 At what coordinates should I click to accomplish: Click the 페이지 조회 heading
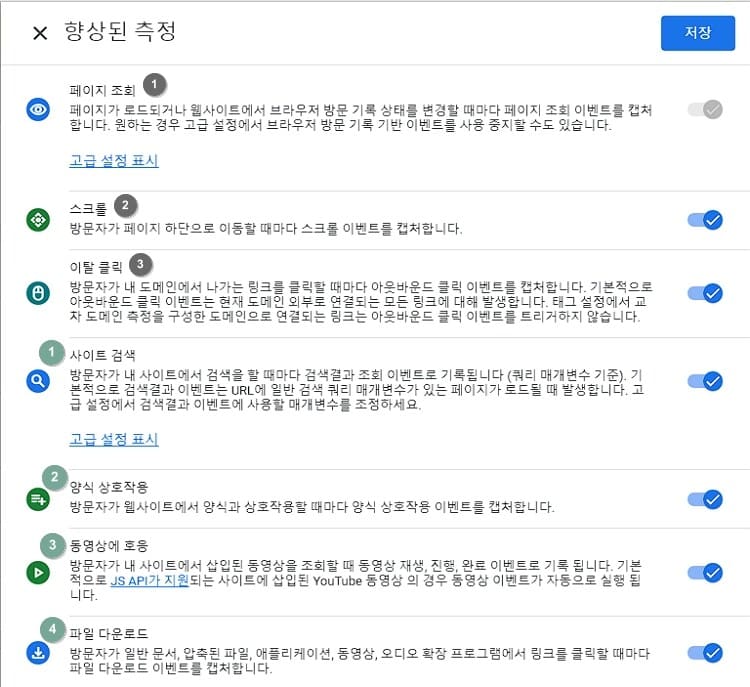click(x=102, y=90)
